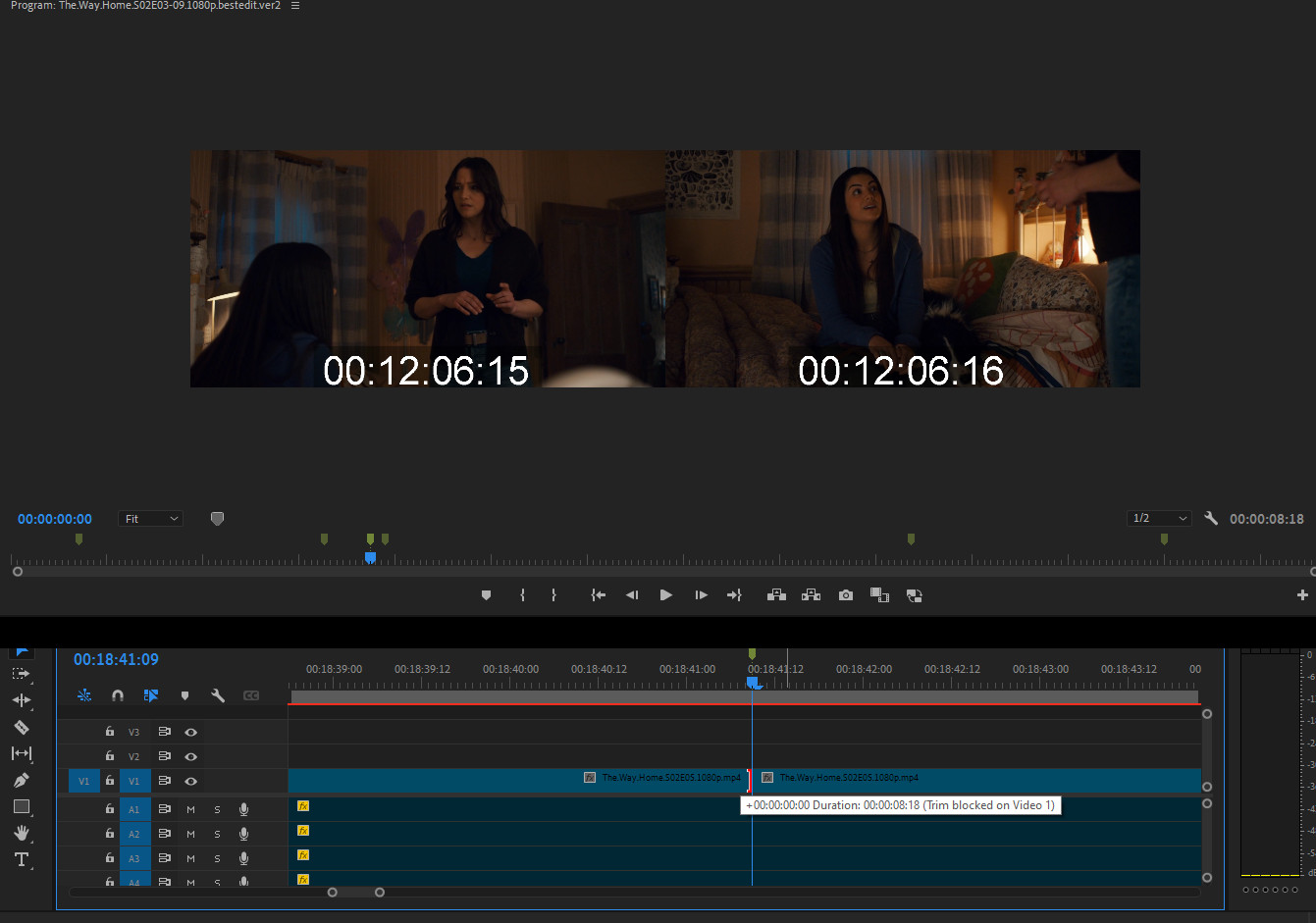Select the Hand tool
The image size is (1316, 923).
(x=21, y=833)
